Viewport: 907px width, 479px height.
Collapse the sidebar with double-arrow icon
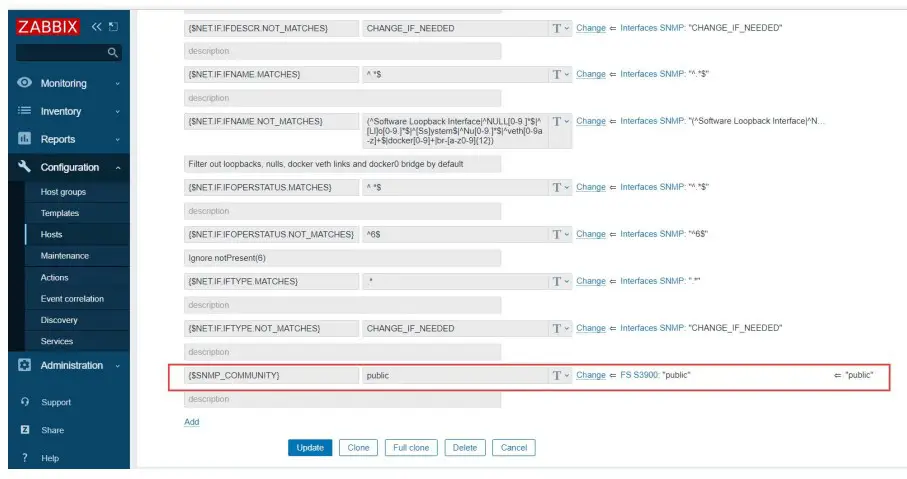[97, 27]
